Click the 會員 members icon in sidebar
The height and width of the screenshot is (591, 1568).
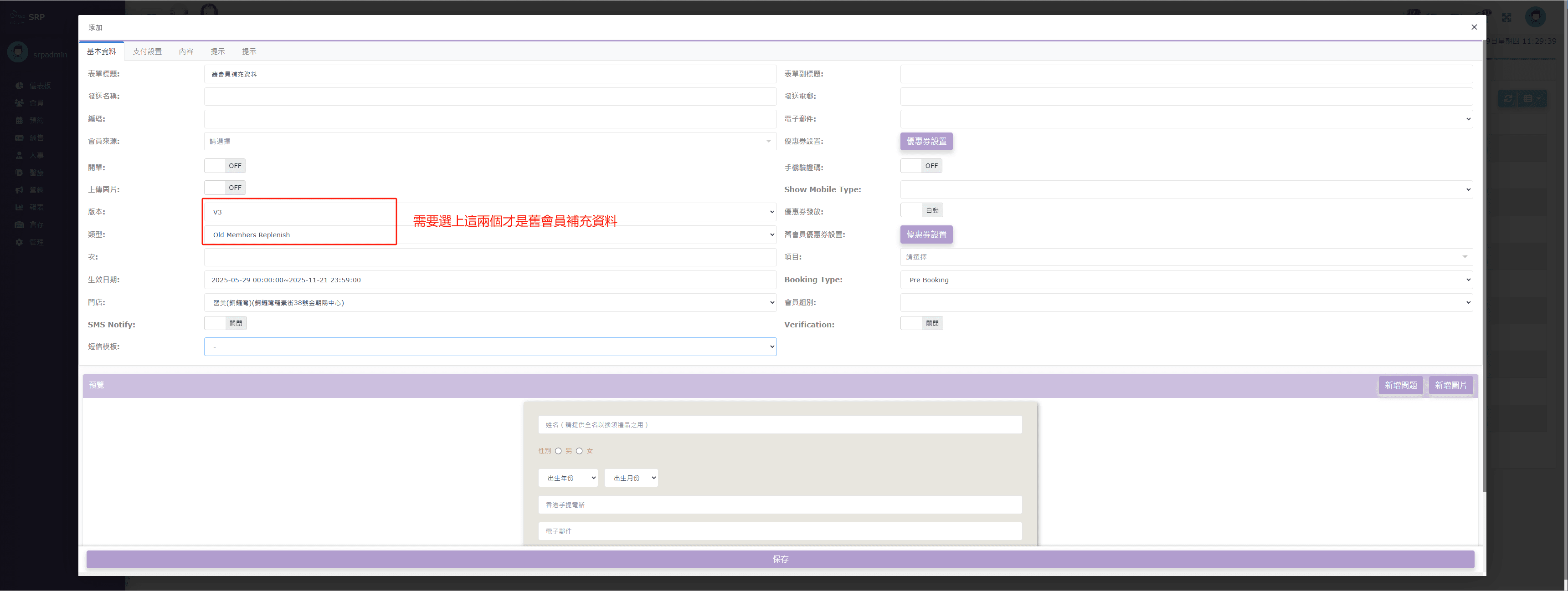tap(20, 103)
